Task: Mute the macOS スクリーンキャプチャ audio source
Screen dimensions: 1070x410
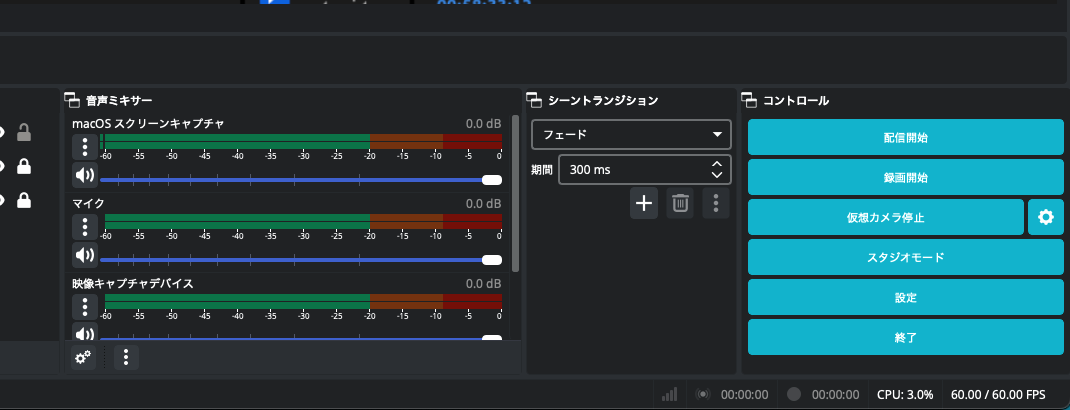Action: point(85,175)
